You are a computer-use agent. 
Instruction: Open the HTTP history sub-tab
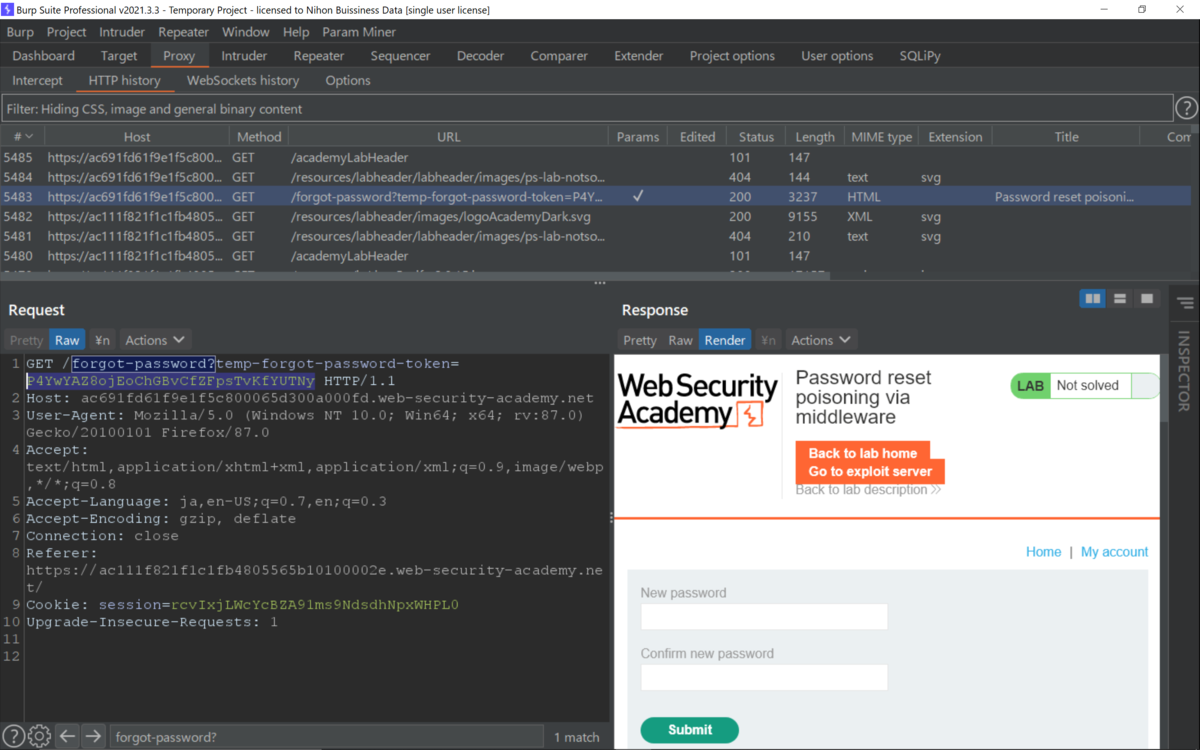click(124, 80)
